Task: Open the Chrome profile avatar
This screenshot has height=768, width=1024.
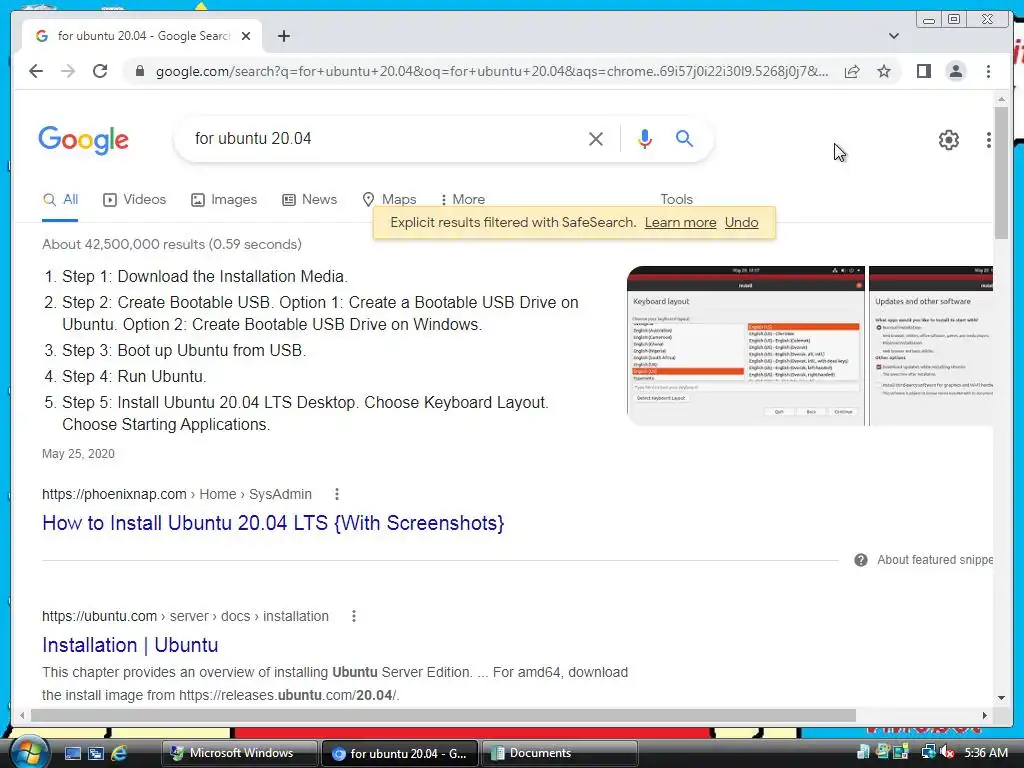Action: pyautogui.click(x=955, y=71)
